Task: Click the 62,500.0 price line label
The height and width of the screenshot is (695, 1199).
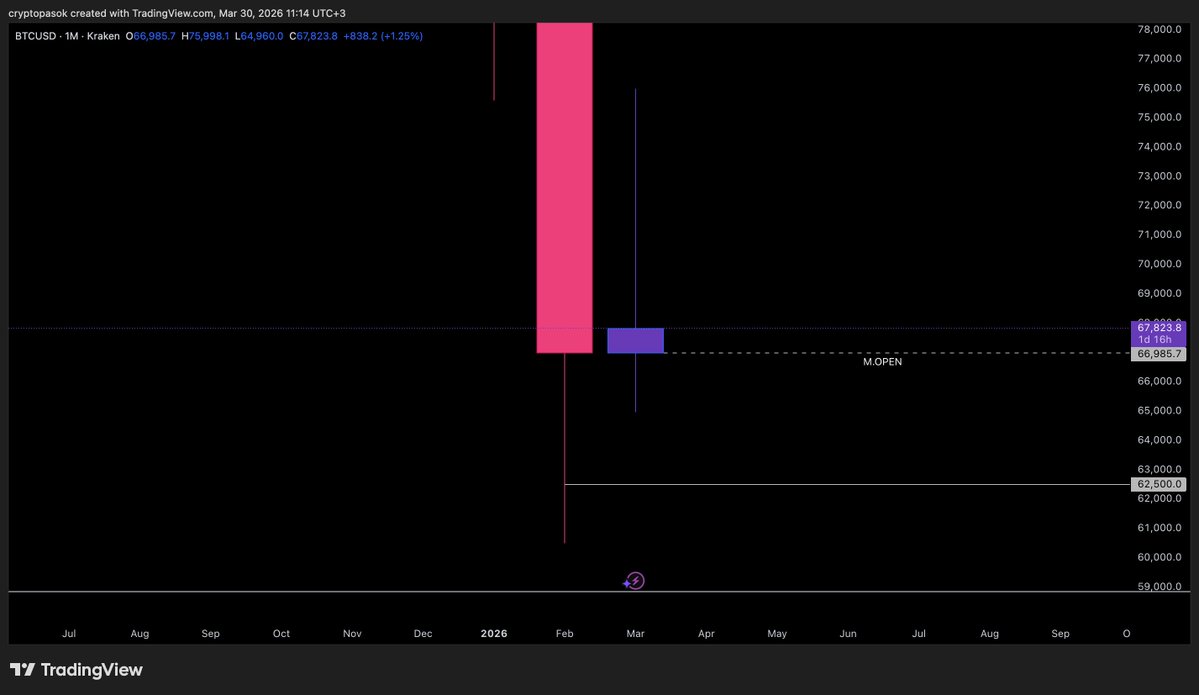Action: coord(1158,484)
